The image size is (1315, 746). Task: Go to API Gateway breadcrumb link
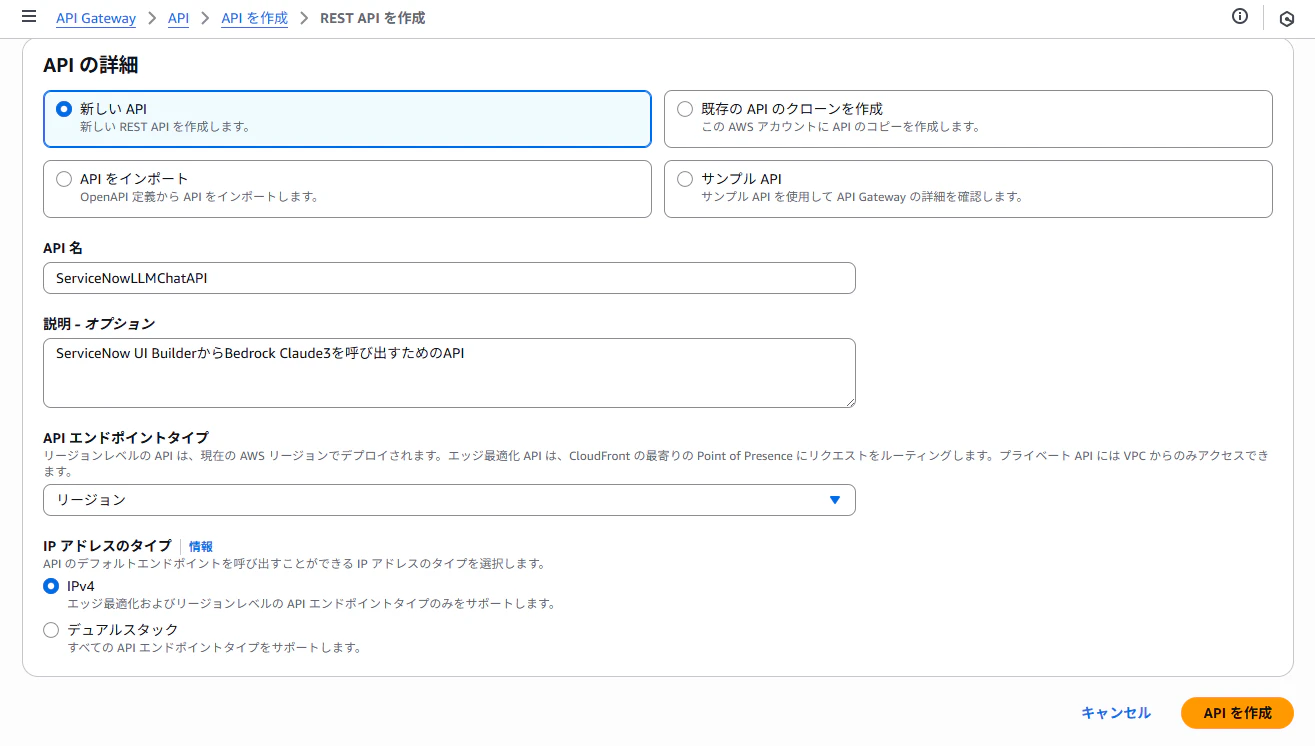click(97, 18)
